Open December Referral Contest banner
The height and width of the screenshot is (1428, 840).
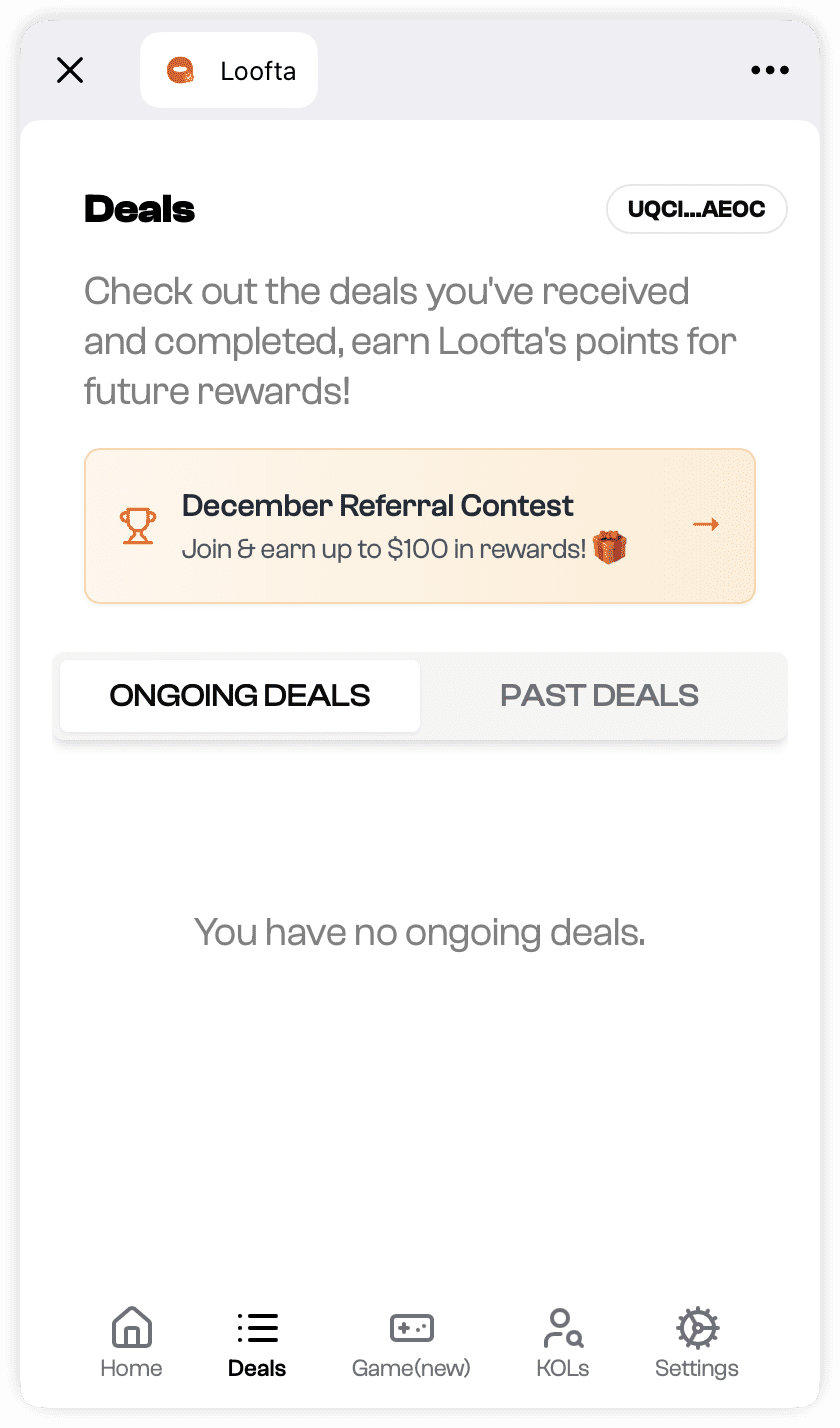click(x=420, y=526)
